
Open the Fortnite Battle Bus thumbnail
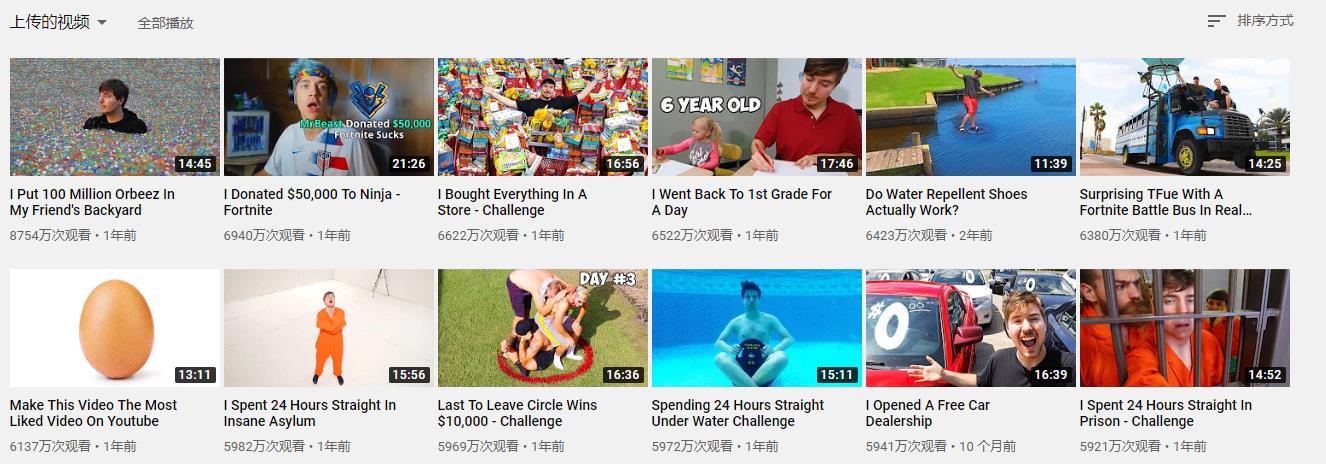(x=1185, y=117)
